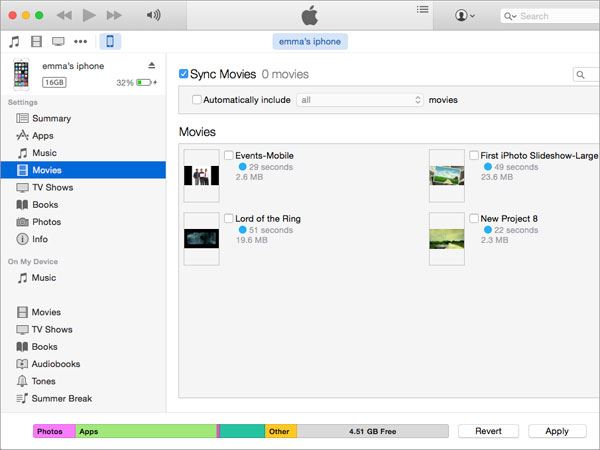Open TV Shows under On My Device
This screenshot has height=450, width=600.
pyautogui.click(x=83, y=329)
